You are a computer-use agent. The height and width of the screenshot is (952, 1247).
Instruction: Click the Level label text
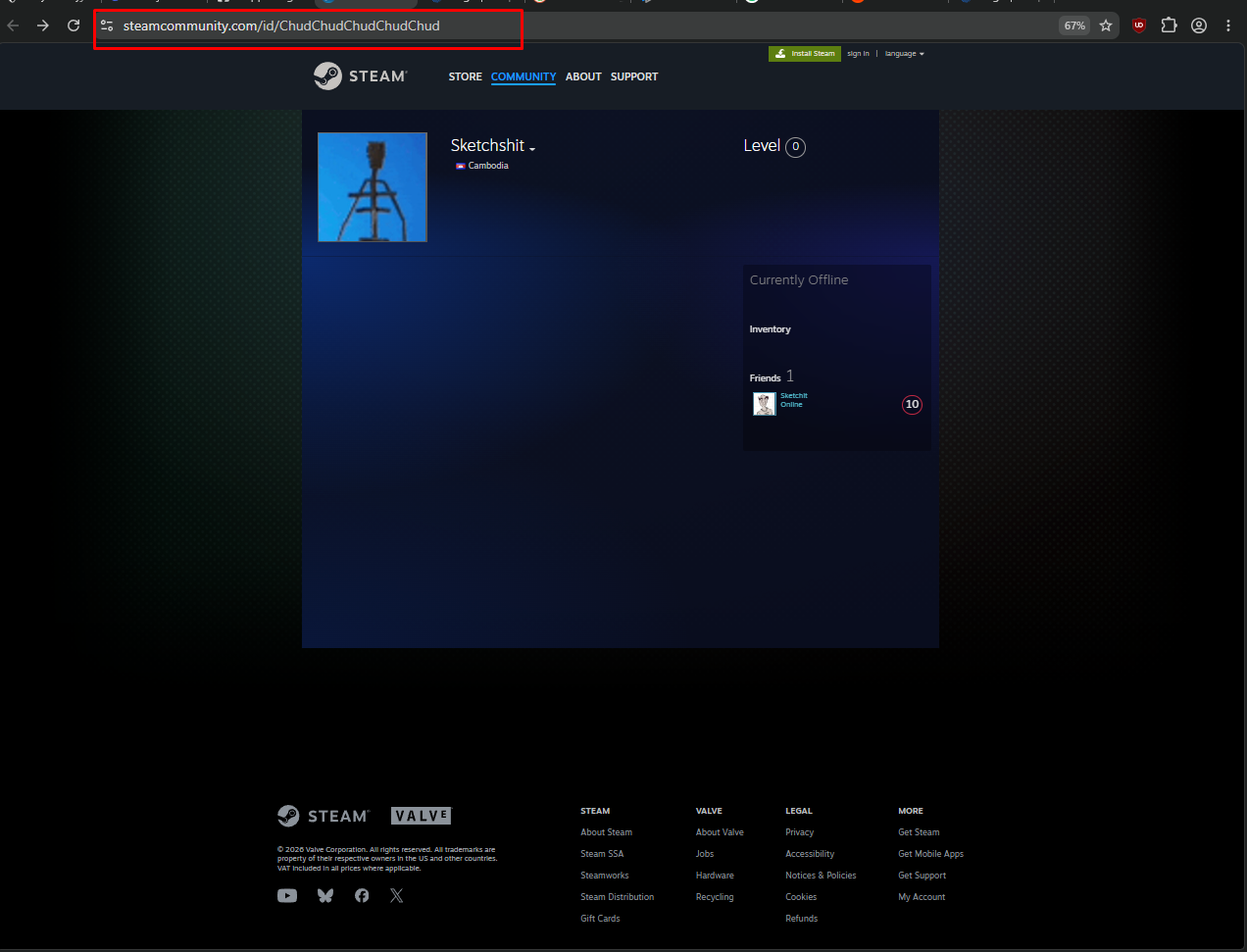pos(762,146)
